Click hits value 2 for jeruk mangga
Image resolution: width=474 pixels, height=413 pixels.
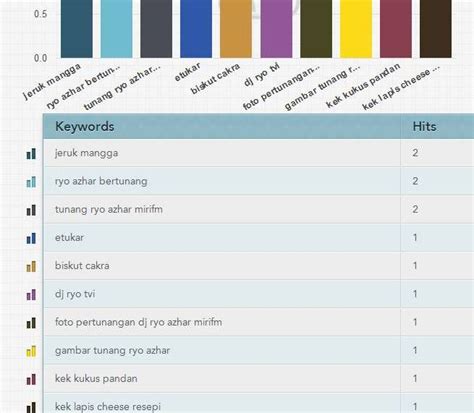[x=415, y=153]
